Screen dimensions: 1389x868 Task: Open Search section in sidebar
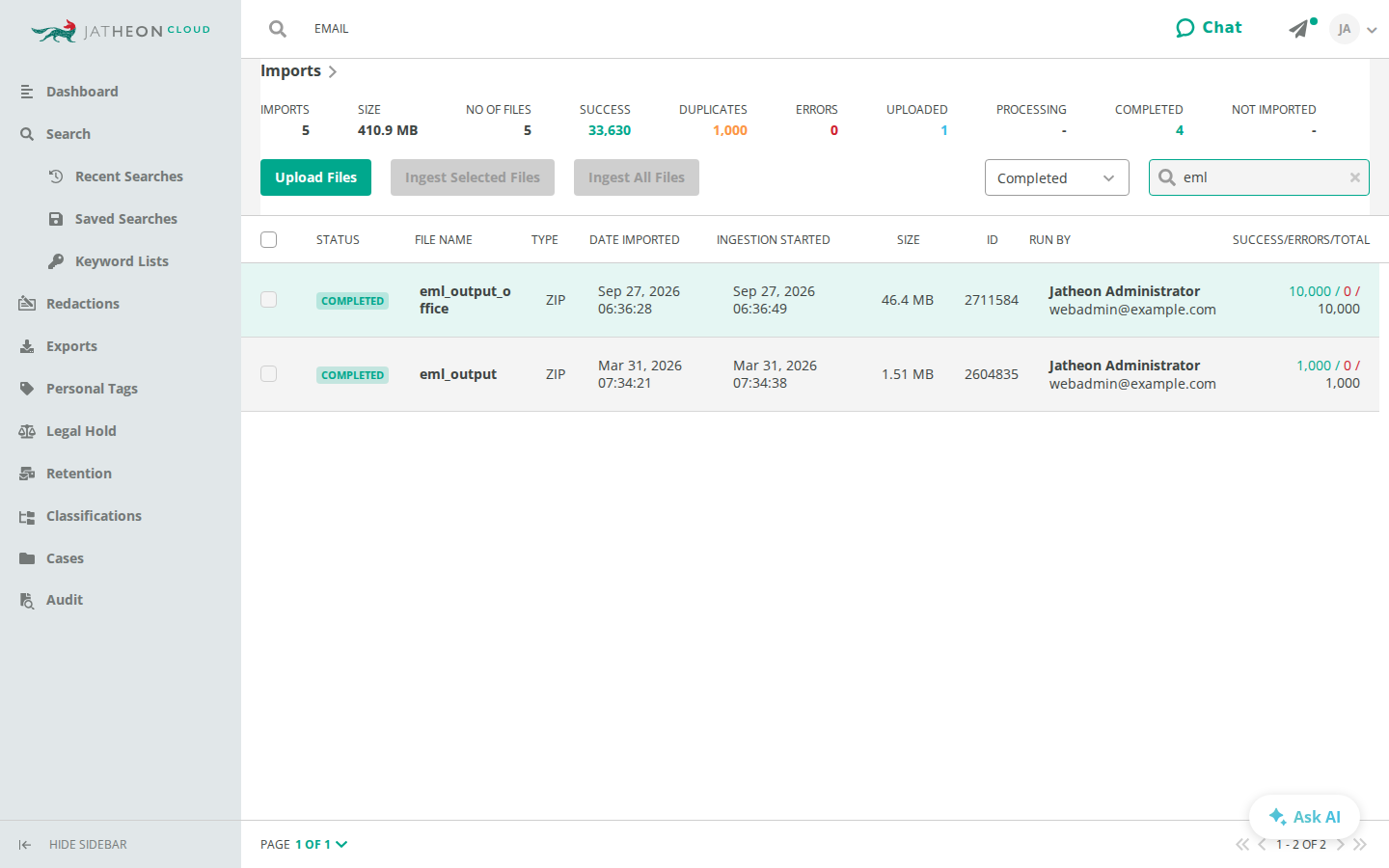(x=68, y=134)
